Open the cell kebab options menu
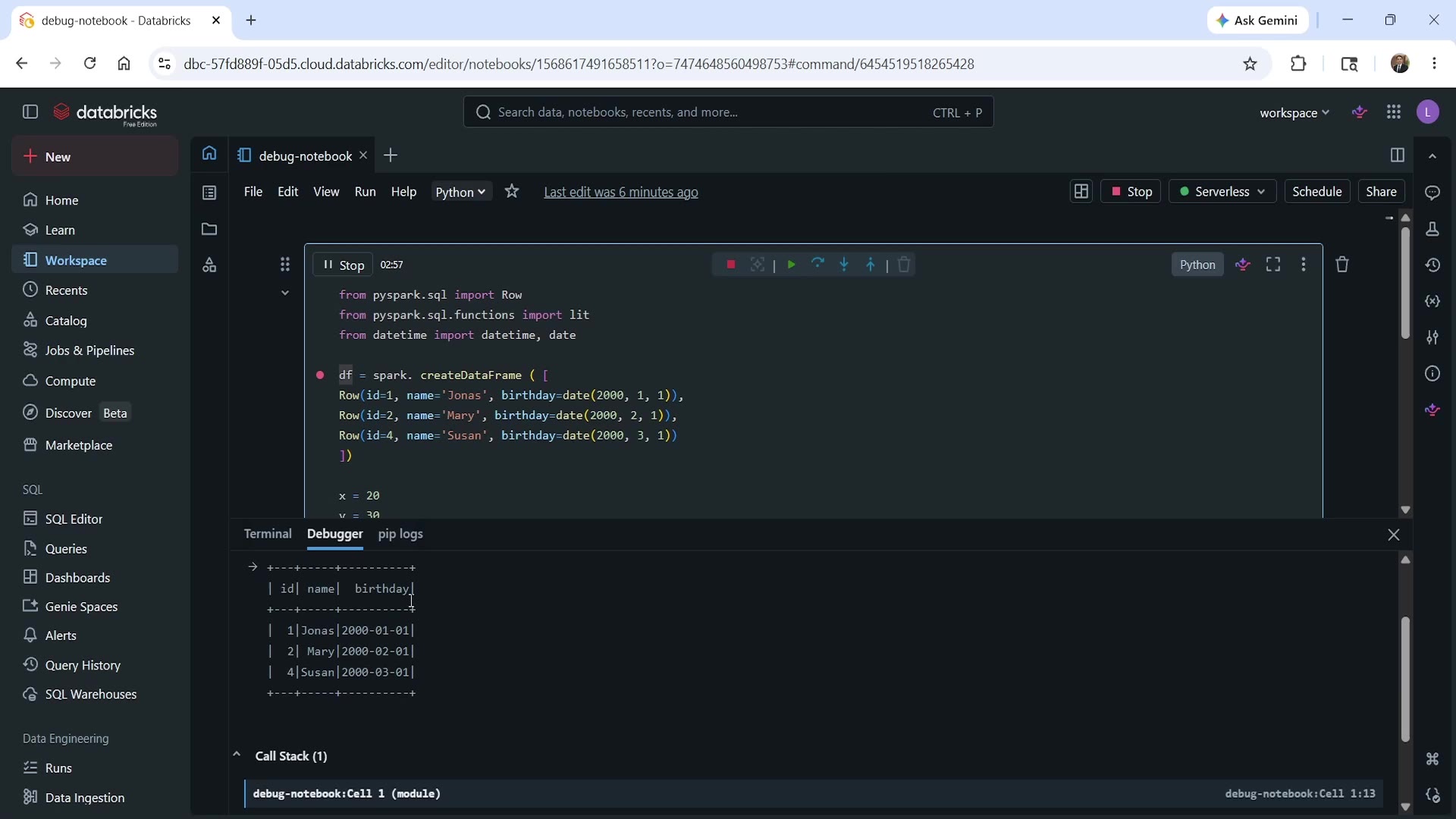 click(x=1304, y=265)
